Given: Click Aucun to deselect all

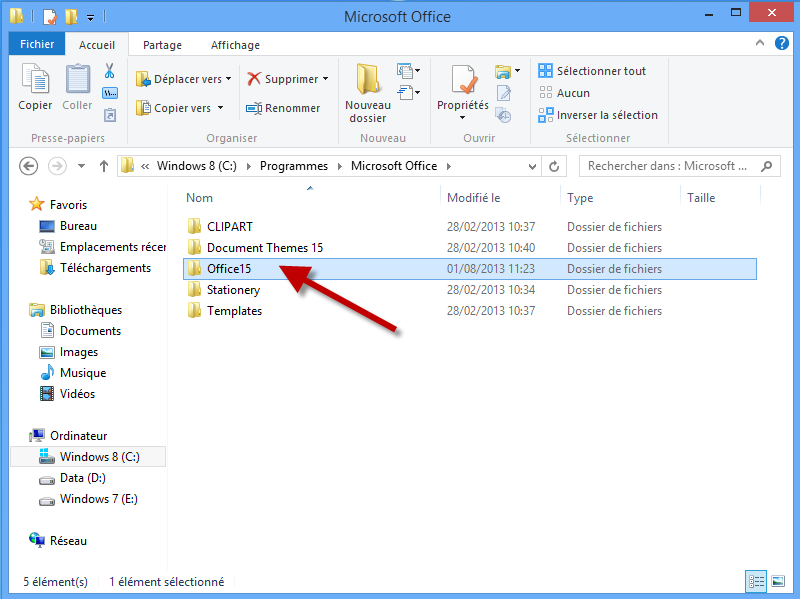Looking at the screenshot, I should (564, 93).
